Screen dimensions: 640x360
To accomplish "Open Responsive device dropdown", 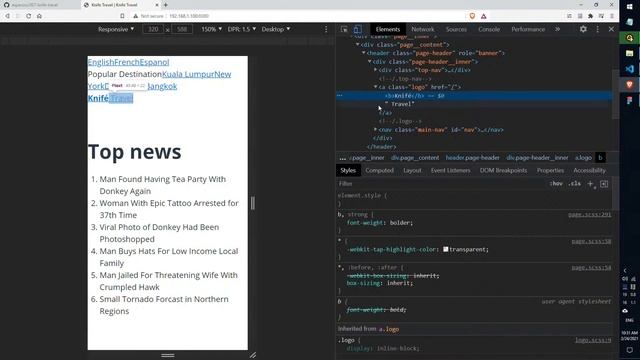I will (116, 29).
